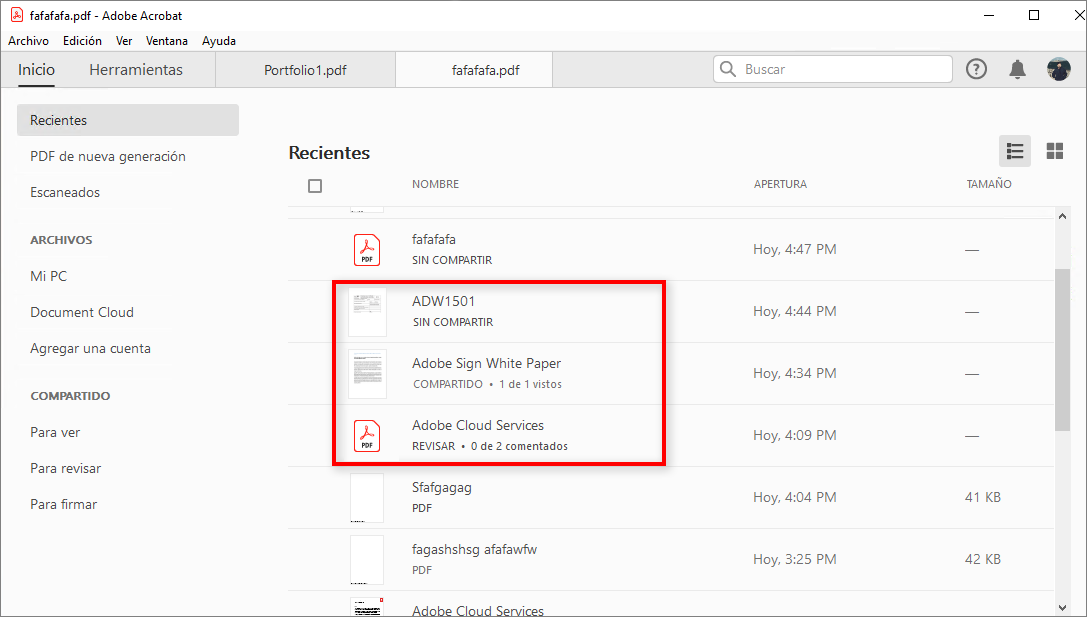Click the 41 KB size value
The height and width of the screenshot is (617, 1087).
click(x=982, y=498)
